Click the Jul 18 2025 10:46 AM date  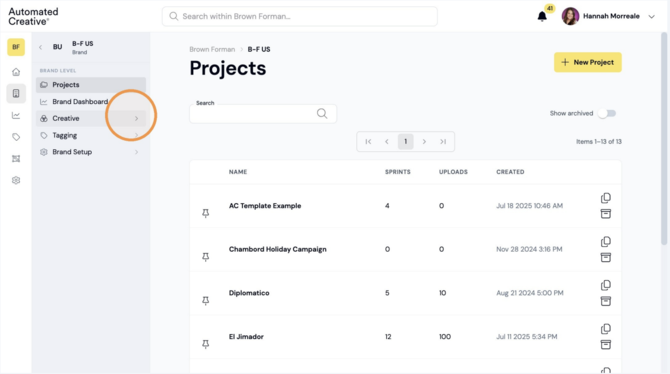click(x=529, y=206)
